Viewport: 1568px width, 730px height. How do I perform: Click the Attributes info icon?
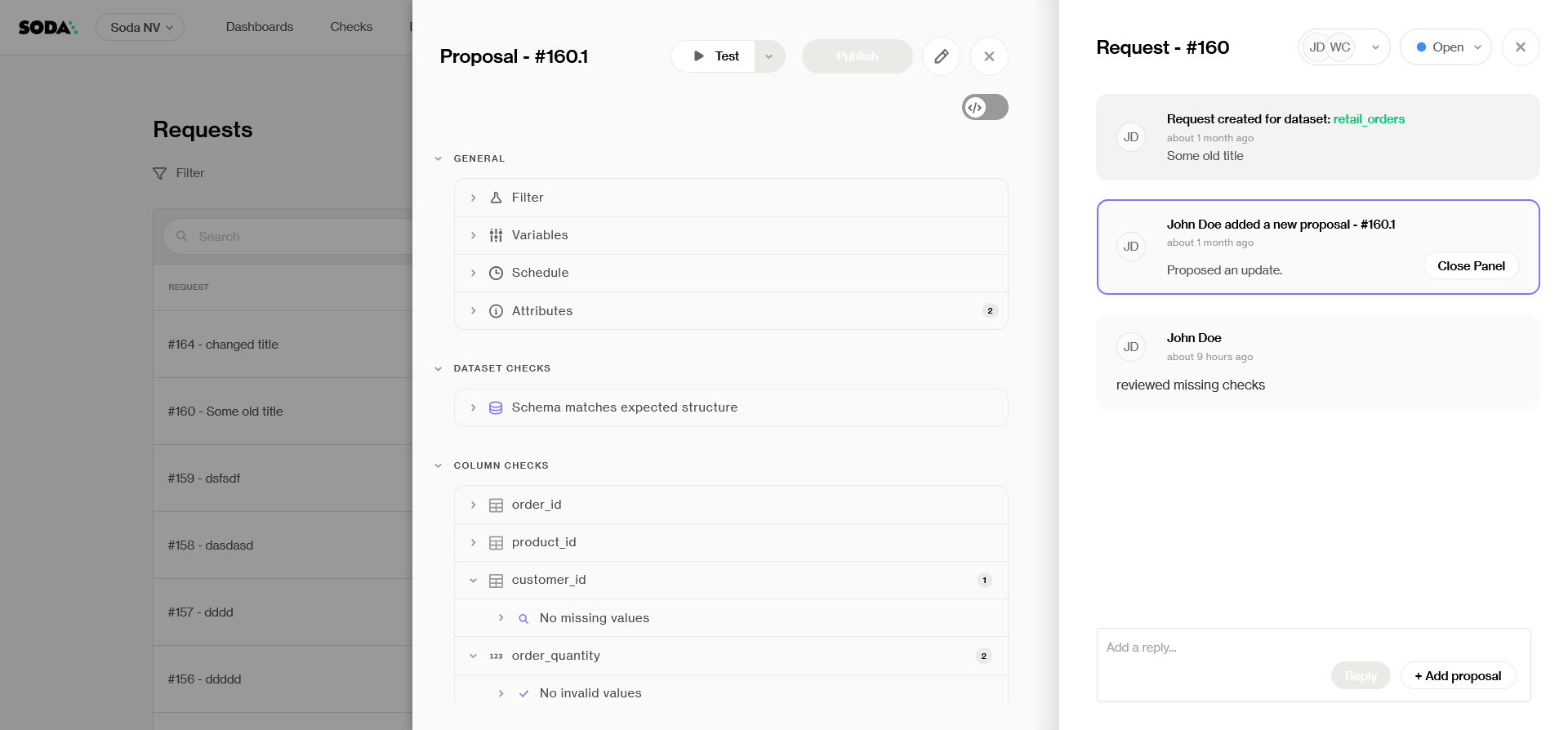(496, 311)
